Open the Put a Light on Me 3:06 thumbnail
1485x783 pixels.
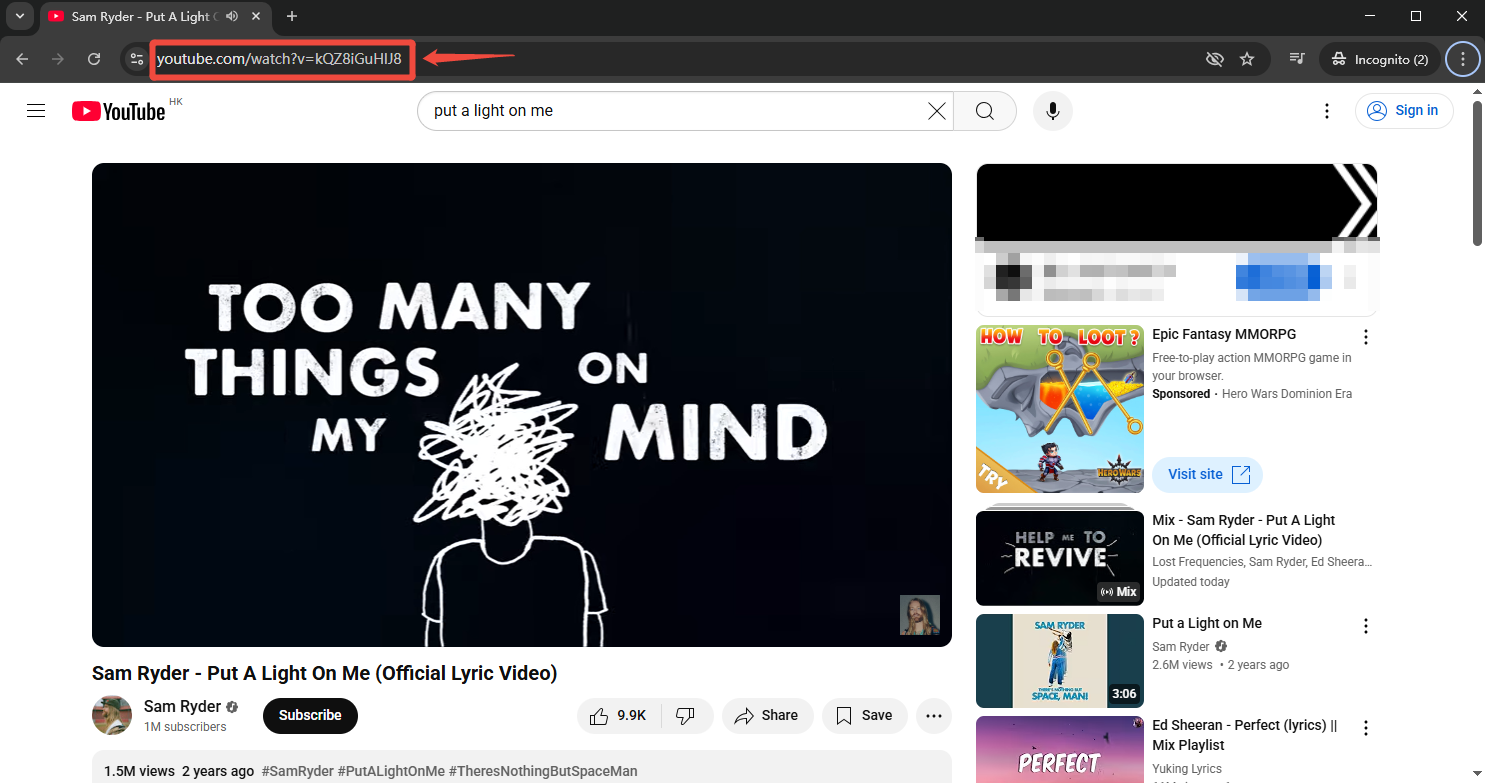1059,661
